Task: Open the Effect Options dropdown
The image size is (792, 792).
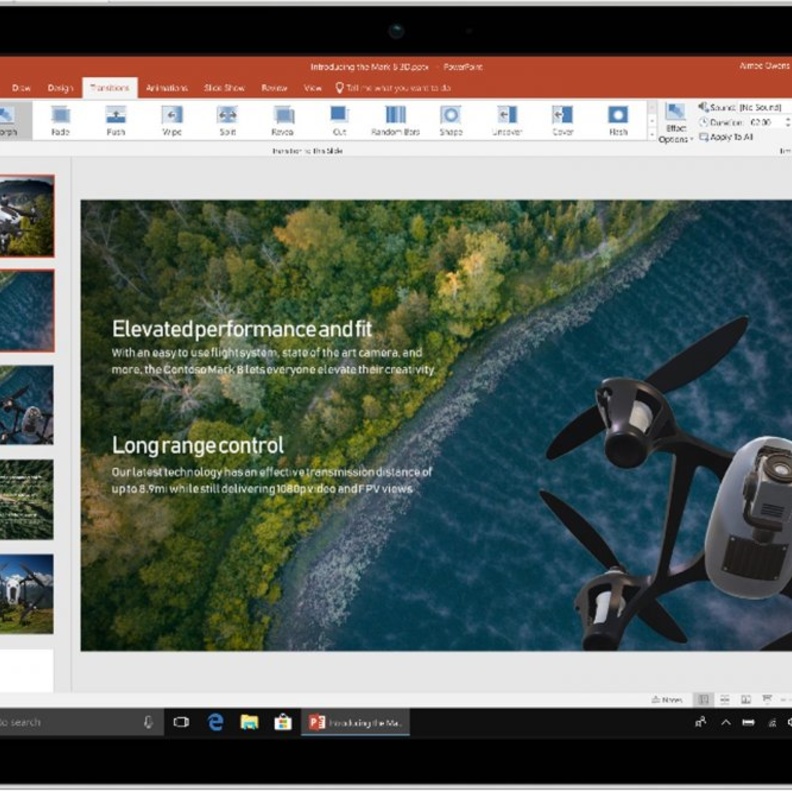Action: 675,123
